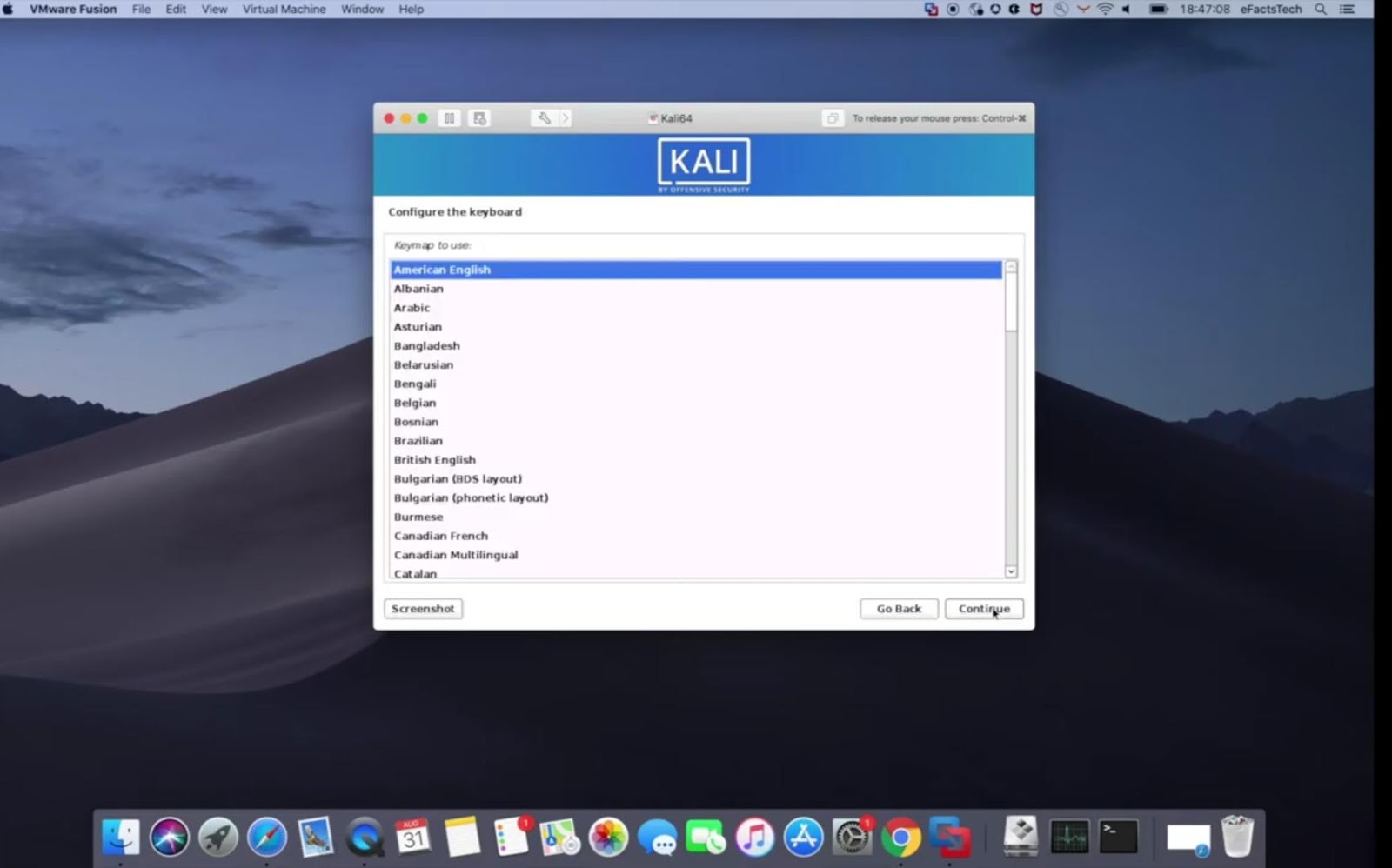This screenshot has width=1392, height=868.
Task: Select the British English keymap
Action: pos(696,460)
